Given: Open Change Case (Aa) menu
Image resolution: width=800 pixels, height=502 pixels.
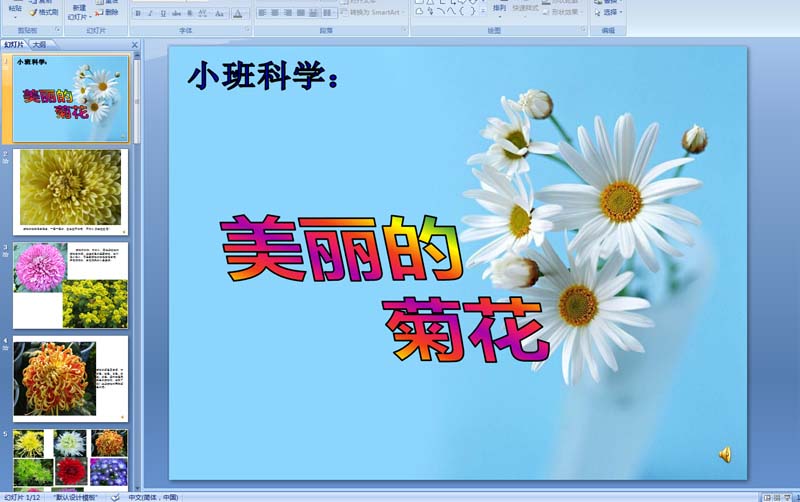Looking at the screenshot, I should (219, 14).
